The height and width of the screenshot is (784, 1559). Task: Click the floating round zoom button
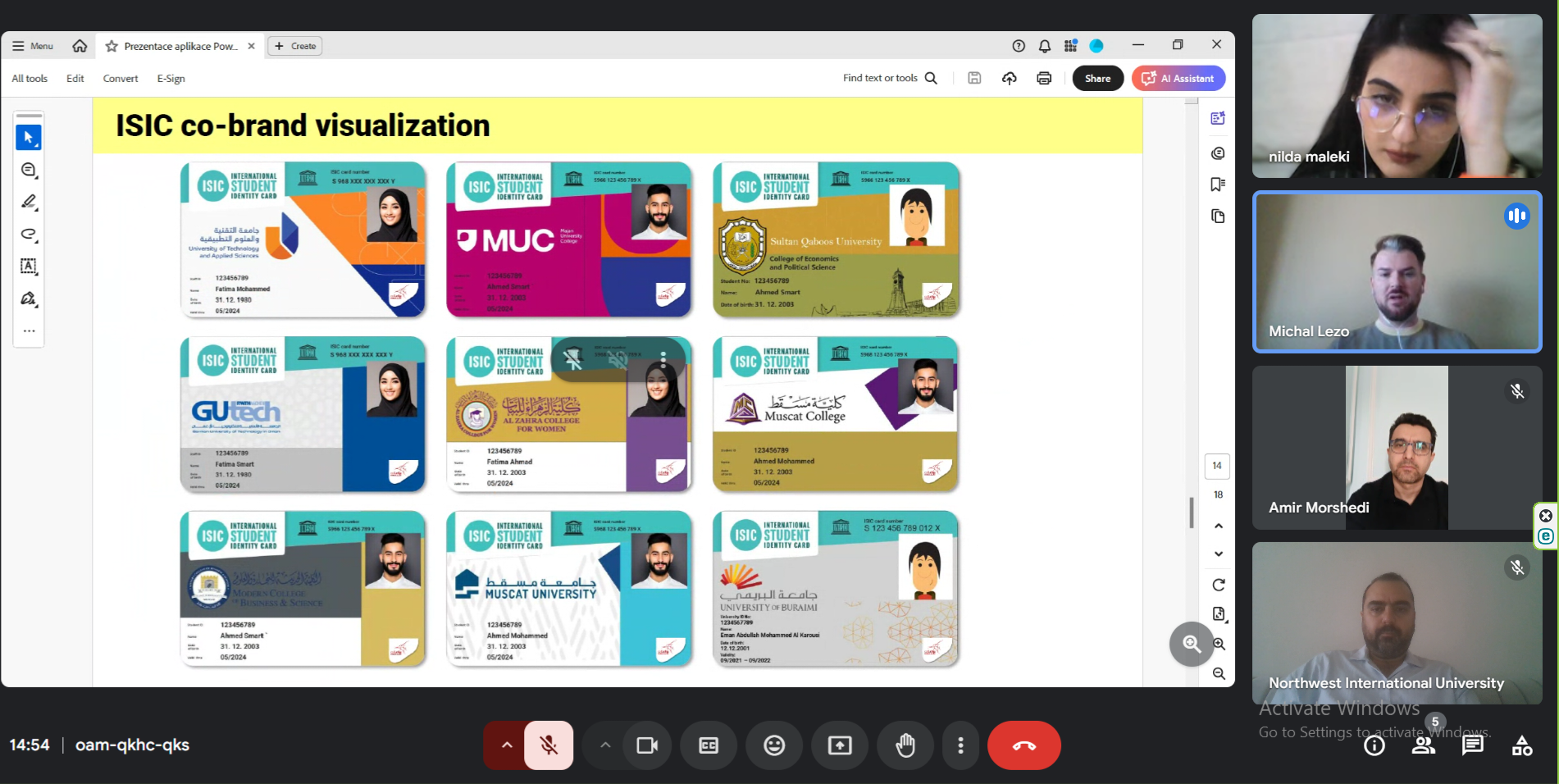(1192, 645)
